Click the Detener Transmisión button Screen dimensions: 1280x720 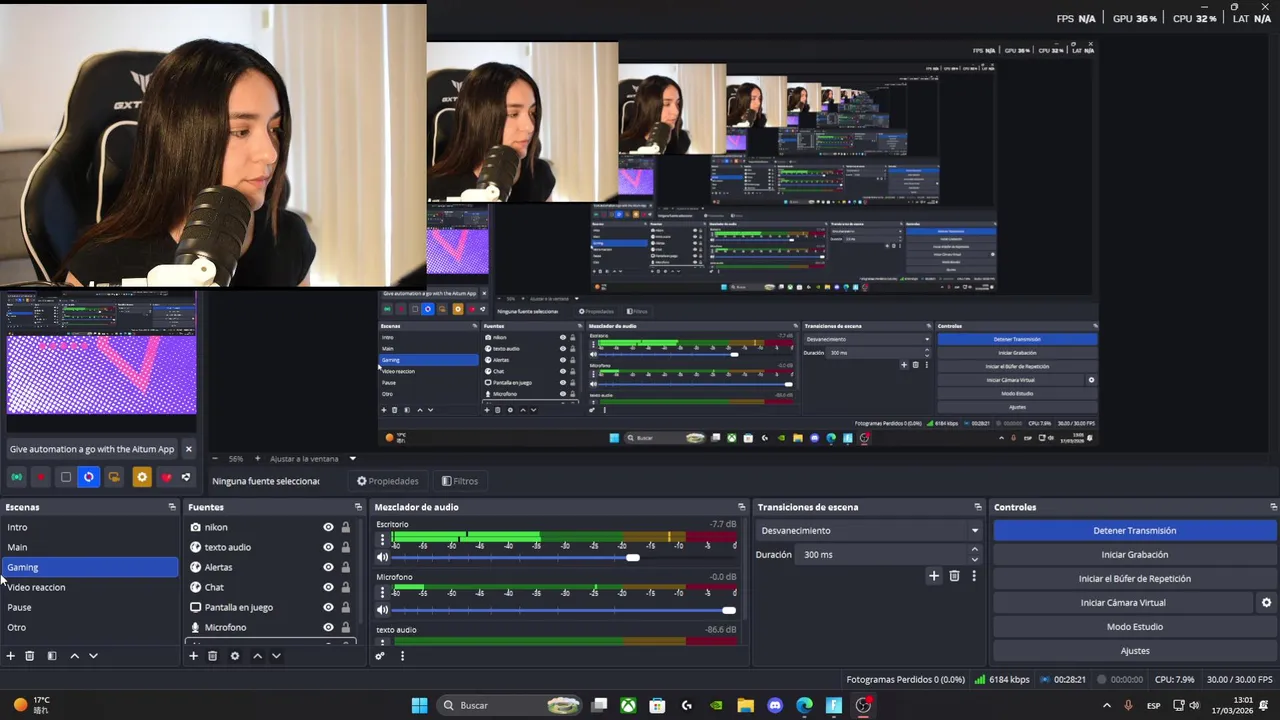pos(1135,531)
